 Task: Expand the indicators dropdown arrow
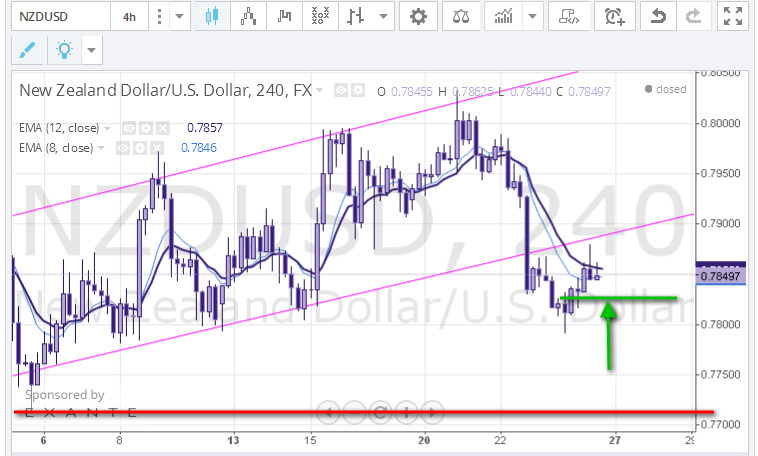click(x=532, y=16)
